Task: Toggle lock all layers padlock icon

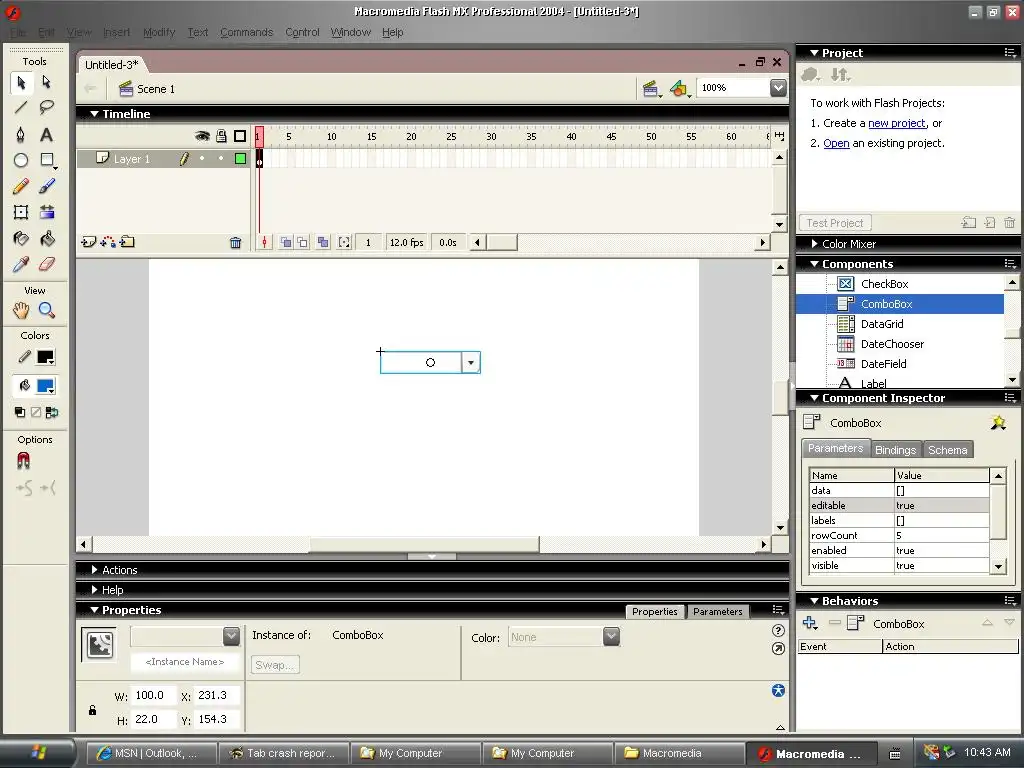Action: (x=221, y=136)
